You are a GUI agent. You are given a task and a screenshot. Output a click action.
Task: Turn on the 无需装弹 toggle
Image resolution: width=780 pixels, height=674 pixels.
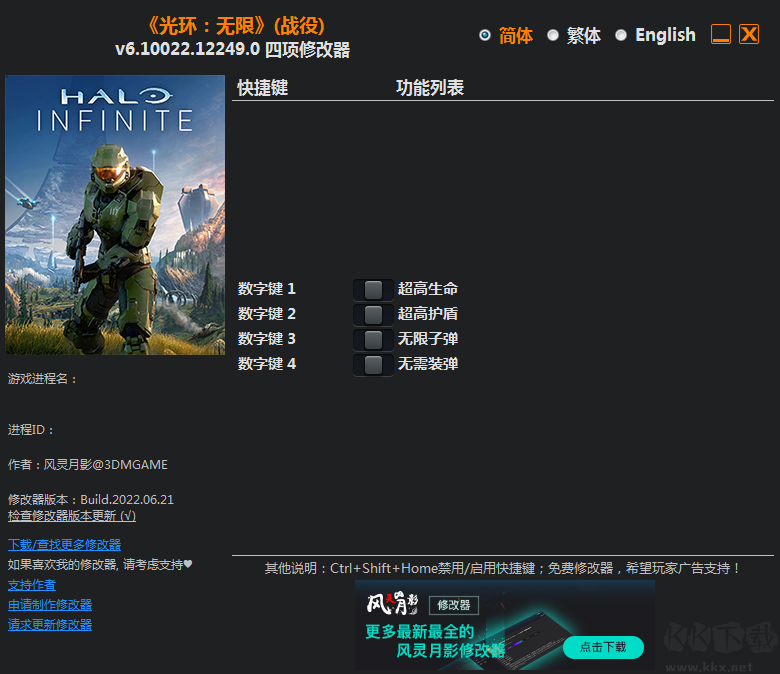373,365
